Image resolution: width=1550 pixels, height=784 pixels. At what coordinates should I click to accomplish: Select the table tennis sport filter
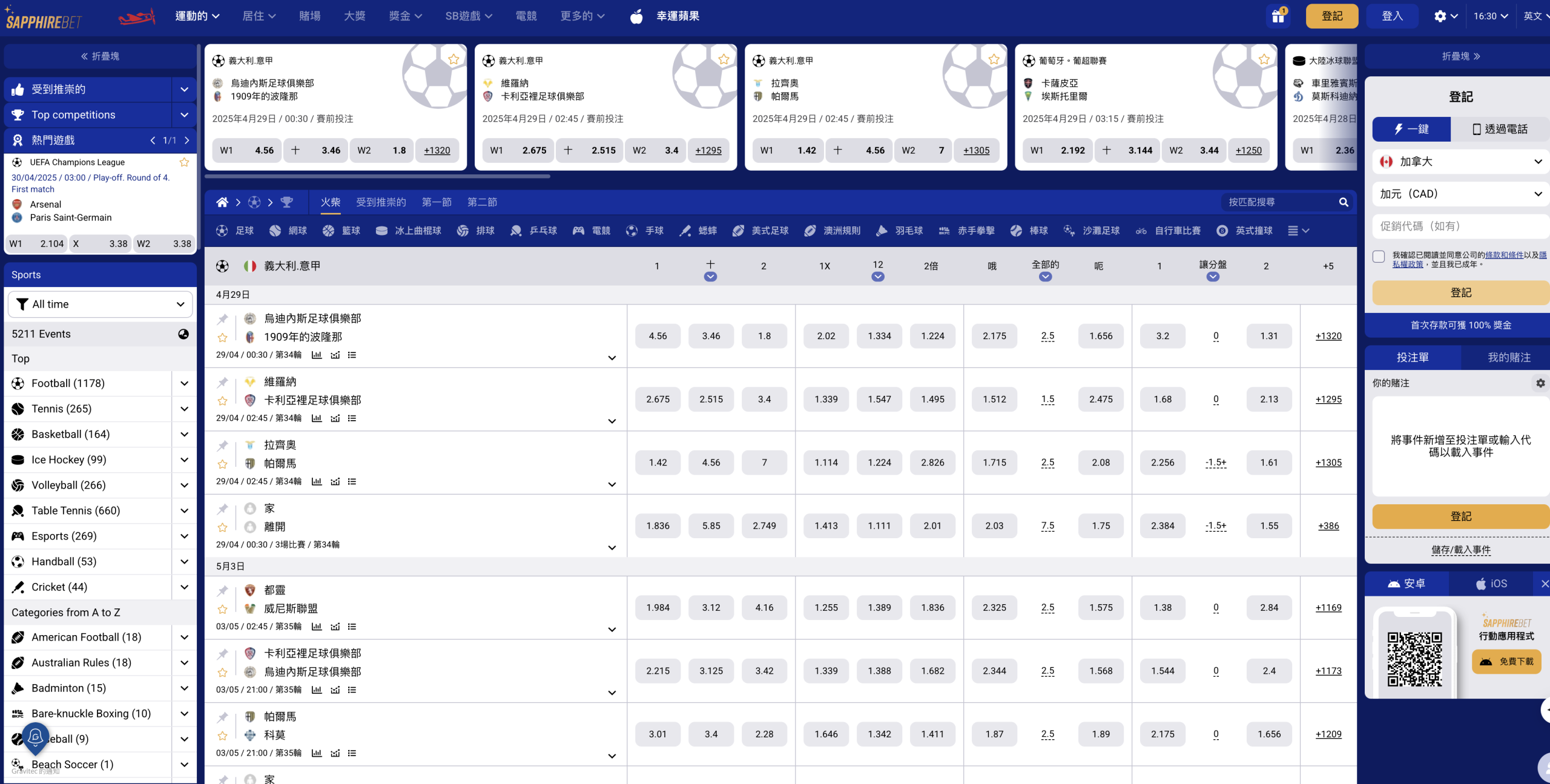pos(533,231)
